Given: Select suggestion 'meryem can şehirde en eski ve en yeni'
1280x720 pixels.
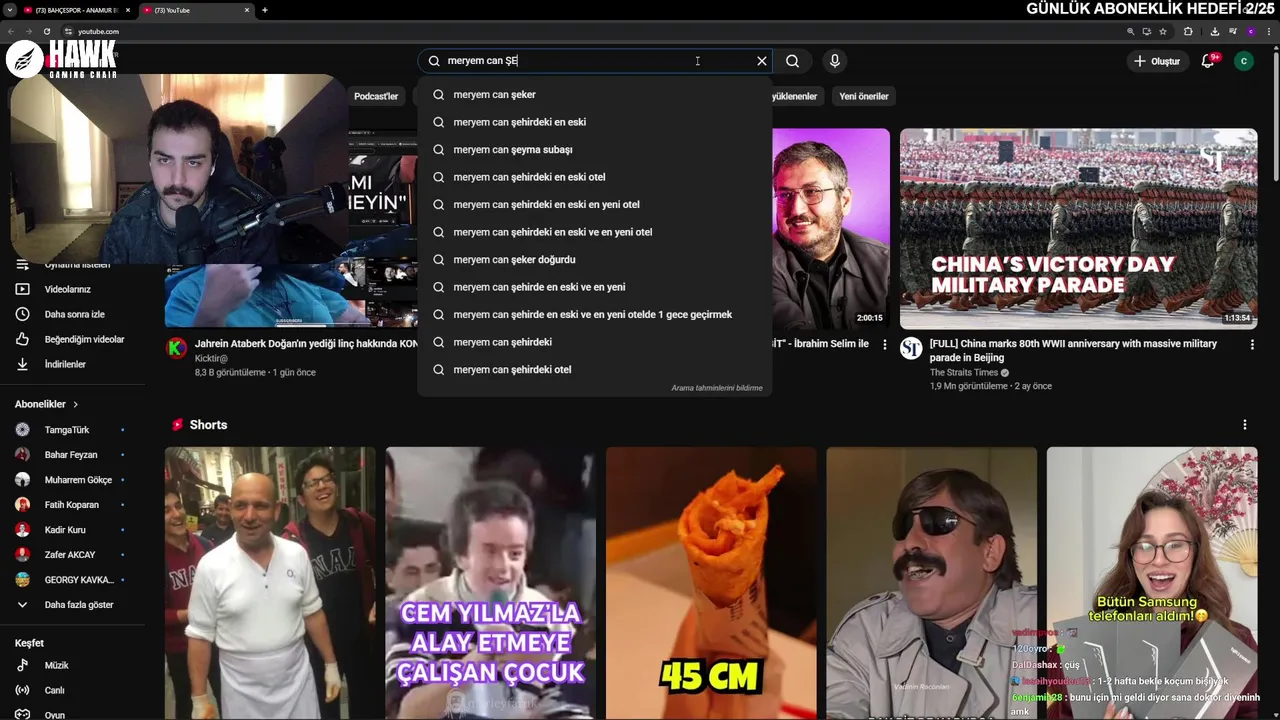Looking at the screenshot, I should [595, 287].
